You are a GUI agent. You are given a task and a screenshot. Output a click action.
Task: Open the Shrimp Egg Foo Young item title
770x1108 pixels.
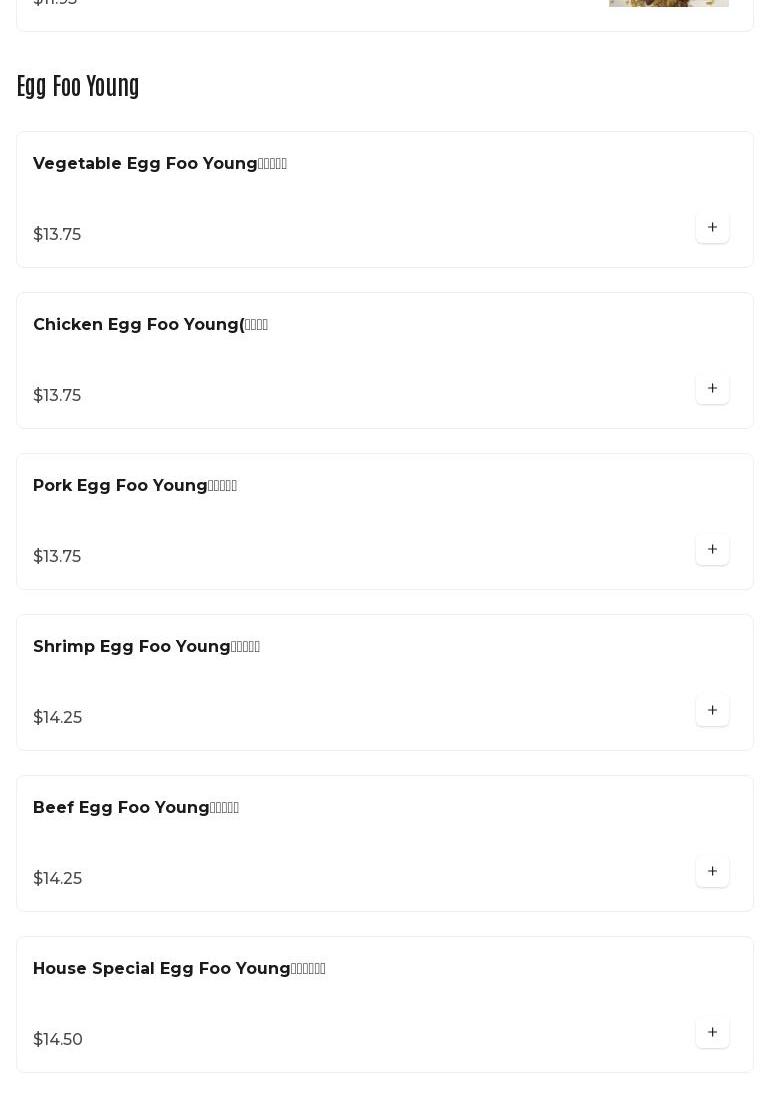pos(146,647)
